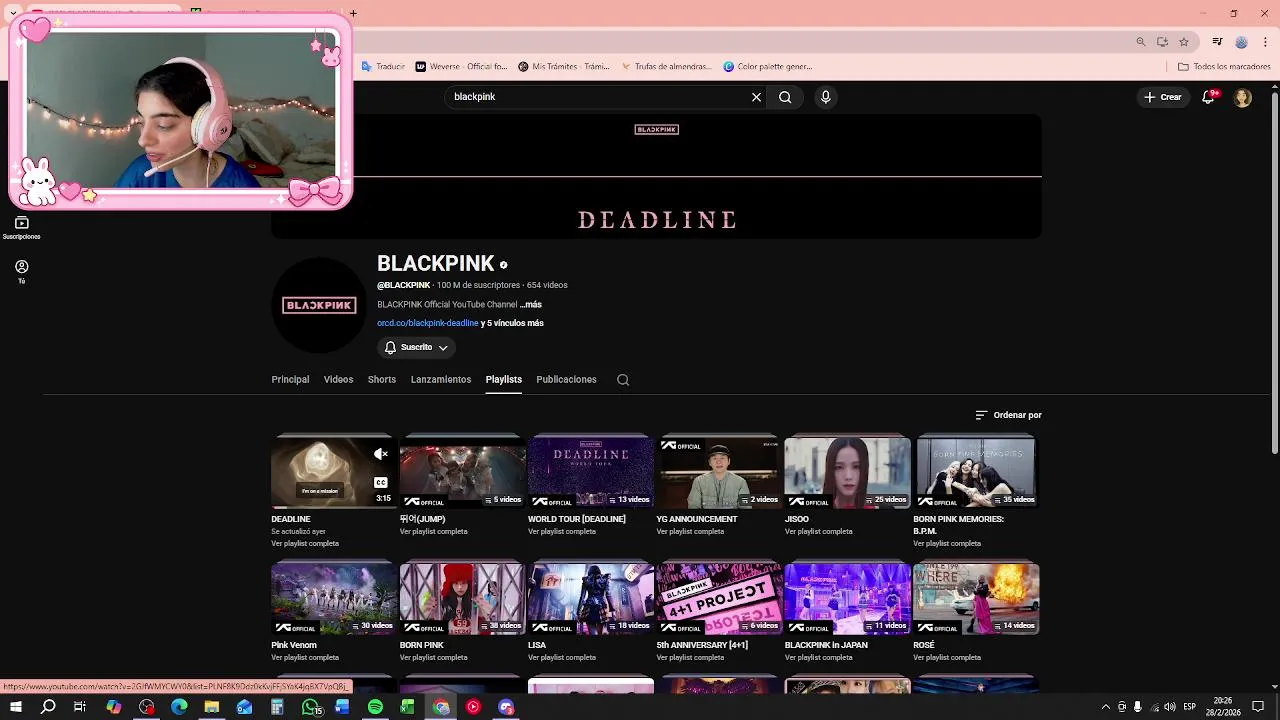This screenshot has width=1280, height=720.
Task: Click the zoom magnifier in address bar
Action: coord(1141,42)
